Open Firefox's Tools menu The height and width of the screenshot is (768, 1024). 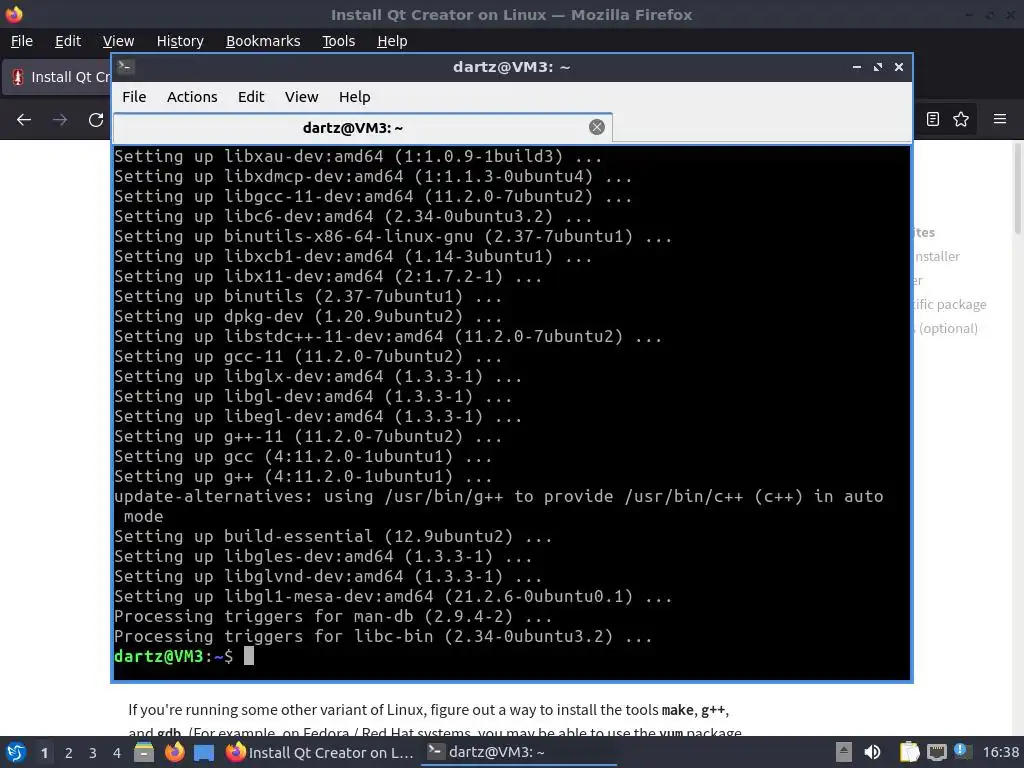tap(338, 41)
